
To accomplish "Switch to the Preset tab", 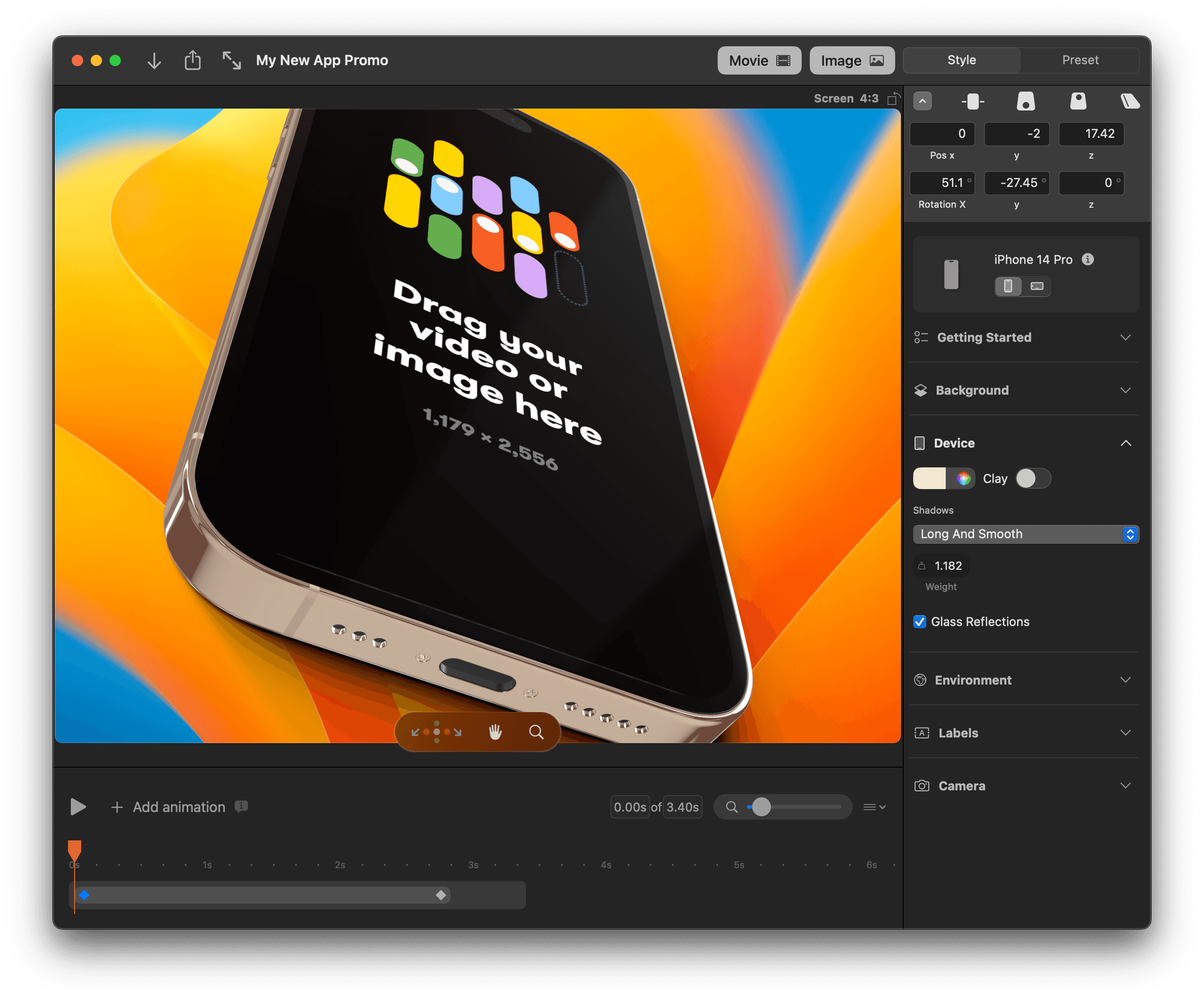I will (1079, 60).
